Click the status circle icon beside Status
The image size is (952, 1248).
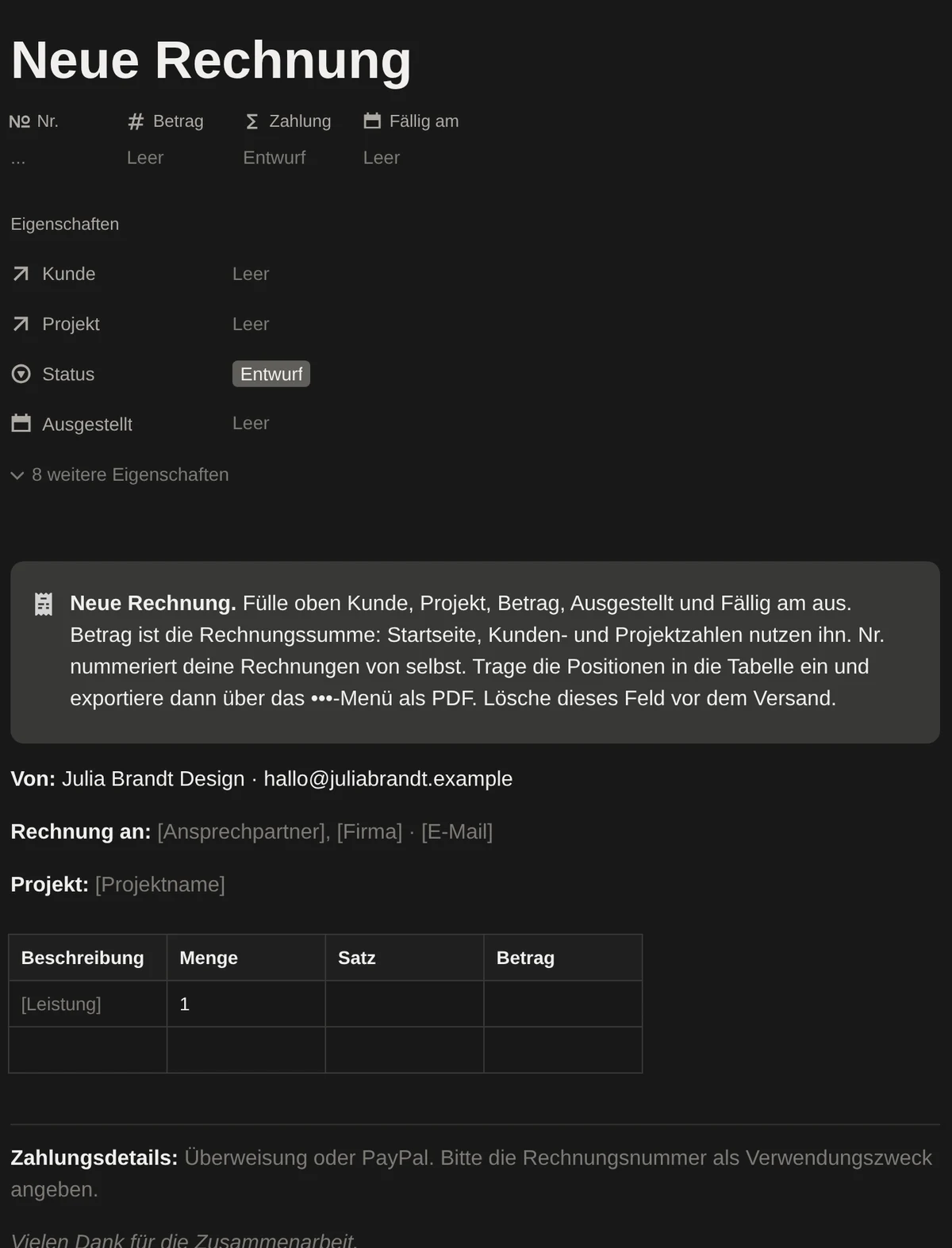21,374
